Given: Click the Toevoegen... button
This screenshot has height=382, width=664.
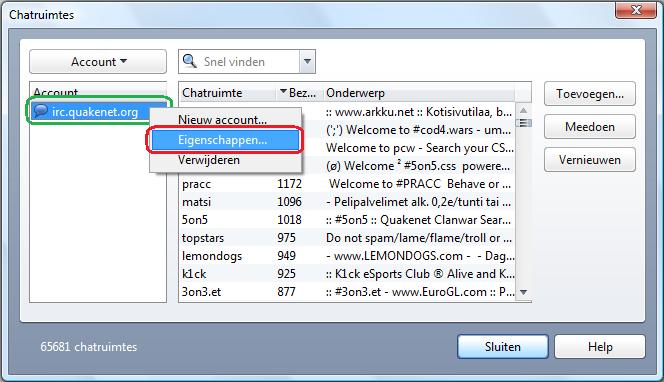Looking at the screenshot, I should click(x=590, y=94).
